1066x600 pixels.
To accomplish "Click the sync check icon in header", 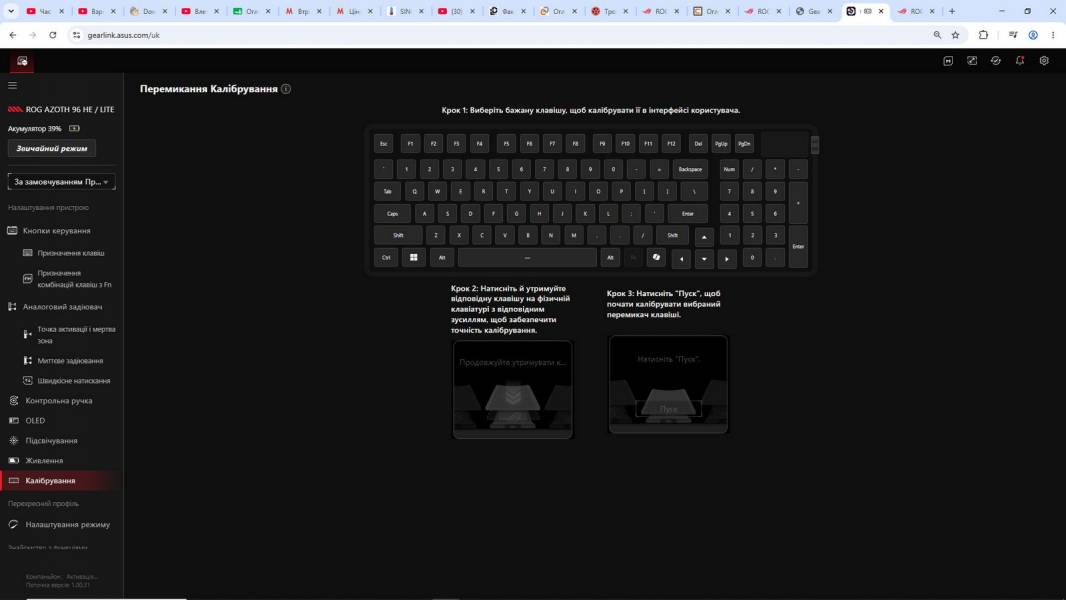I will [995, 60].
